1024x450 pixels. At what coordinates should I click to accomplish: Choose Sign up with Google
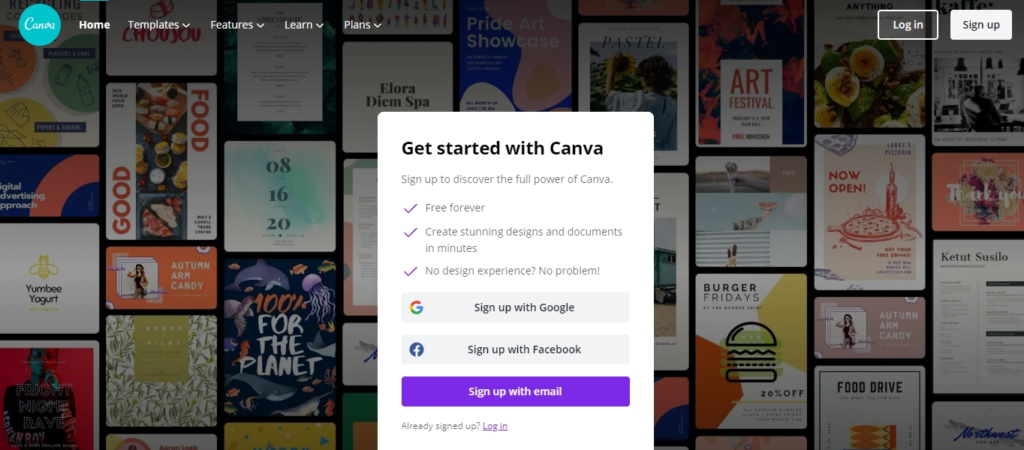[515, 308]
